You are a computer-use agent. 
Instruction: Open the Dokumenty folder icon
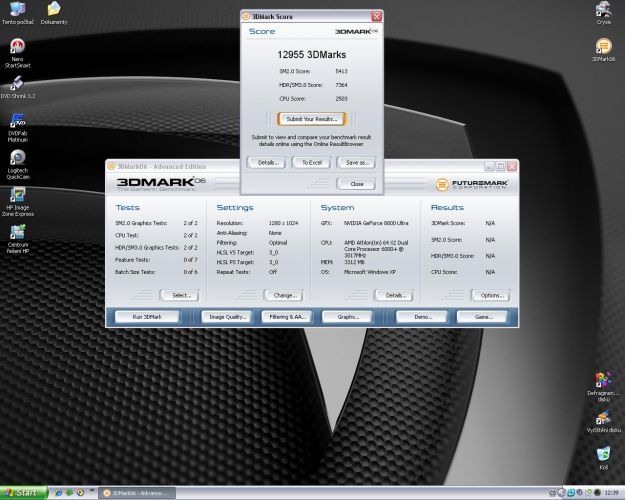pyautogui.click(x=54, y=13)
